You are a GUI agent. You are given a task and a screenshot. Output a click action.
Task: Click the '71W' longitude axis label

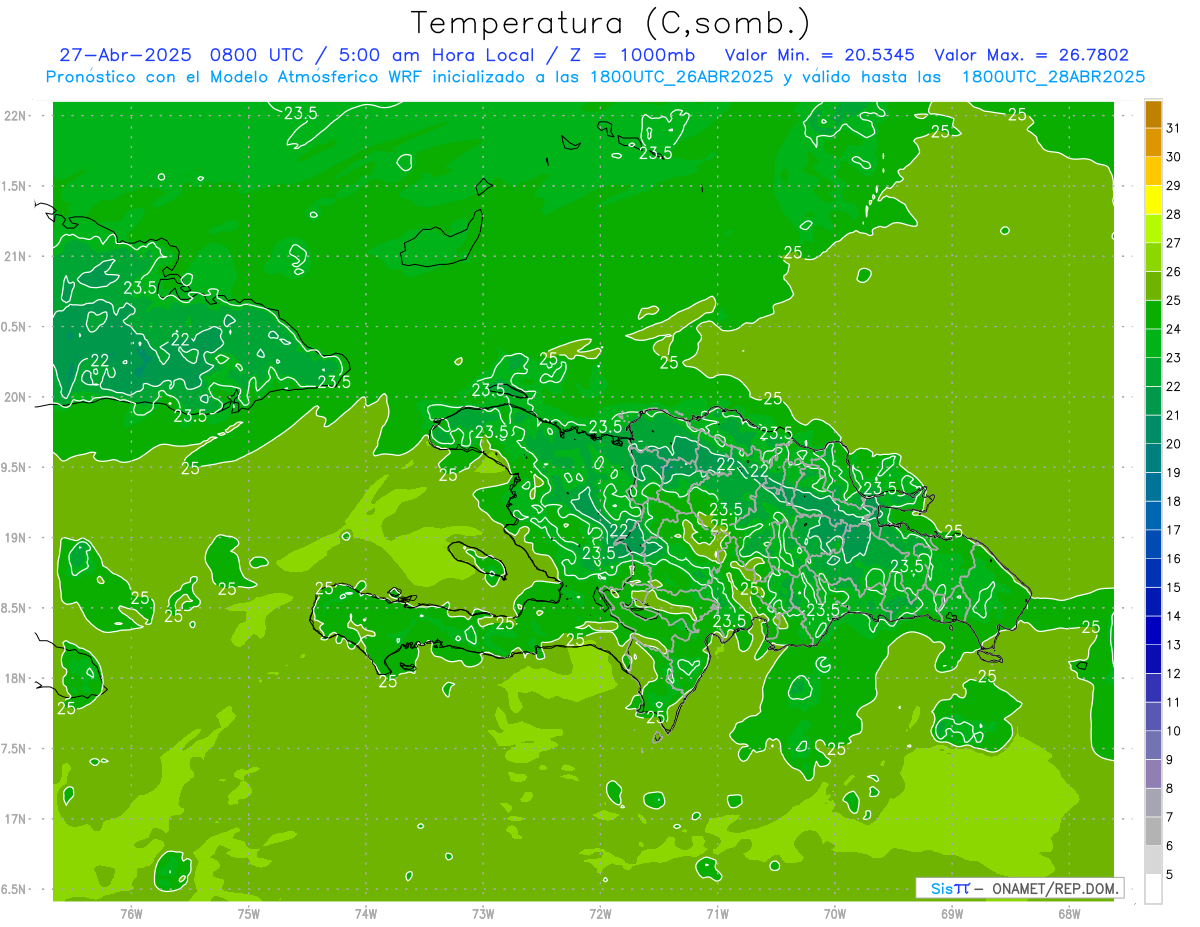coord(717,914)
